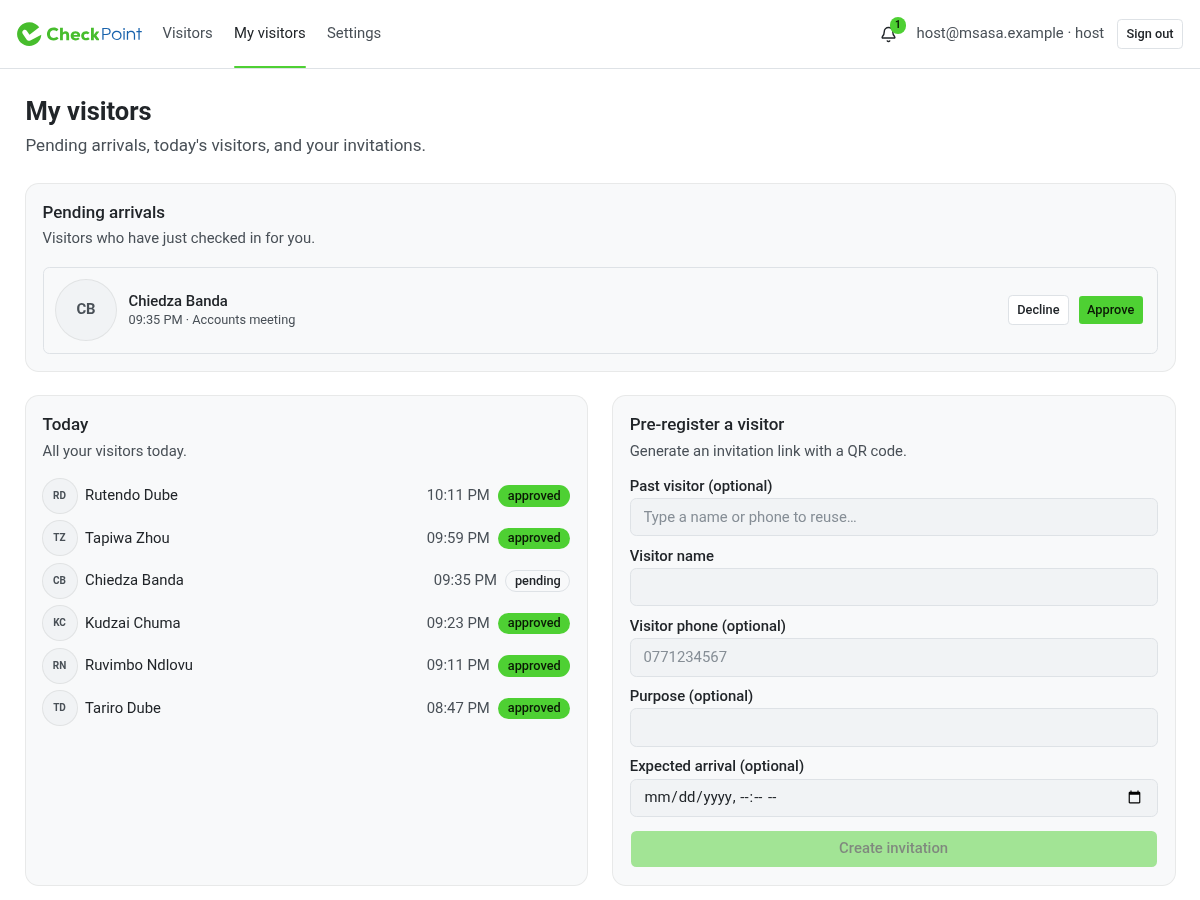Click host@msasa.example account label
1200x900 pixels.
point(1010,33)
